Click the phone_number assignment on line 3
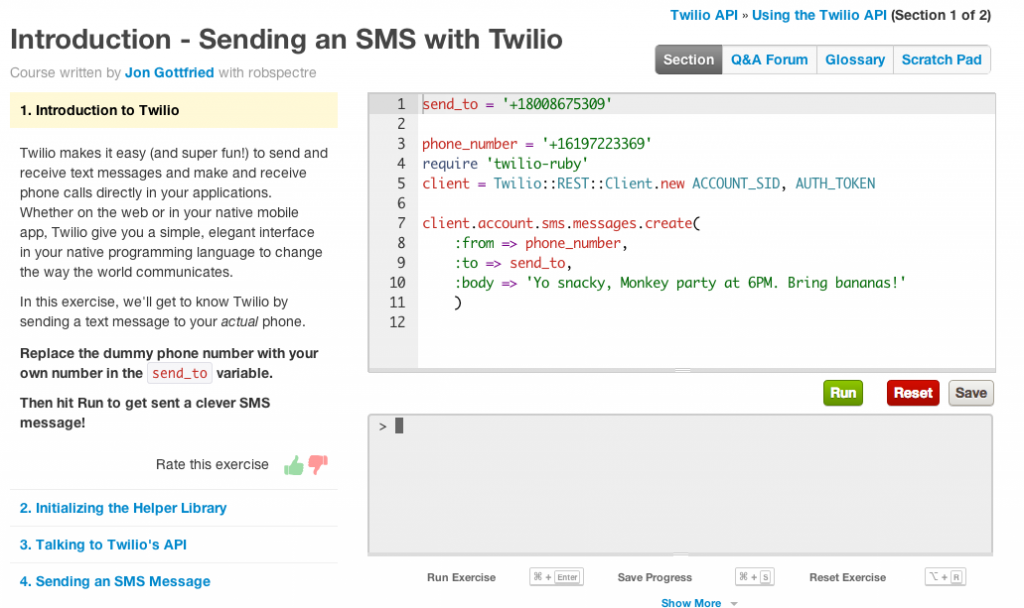The height and width of the screenshot is (608, 1024). [536, 144]
